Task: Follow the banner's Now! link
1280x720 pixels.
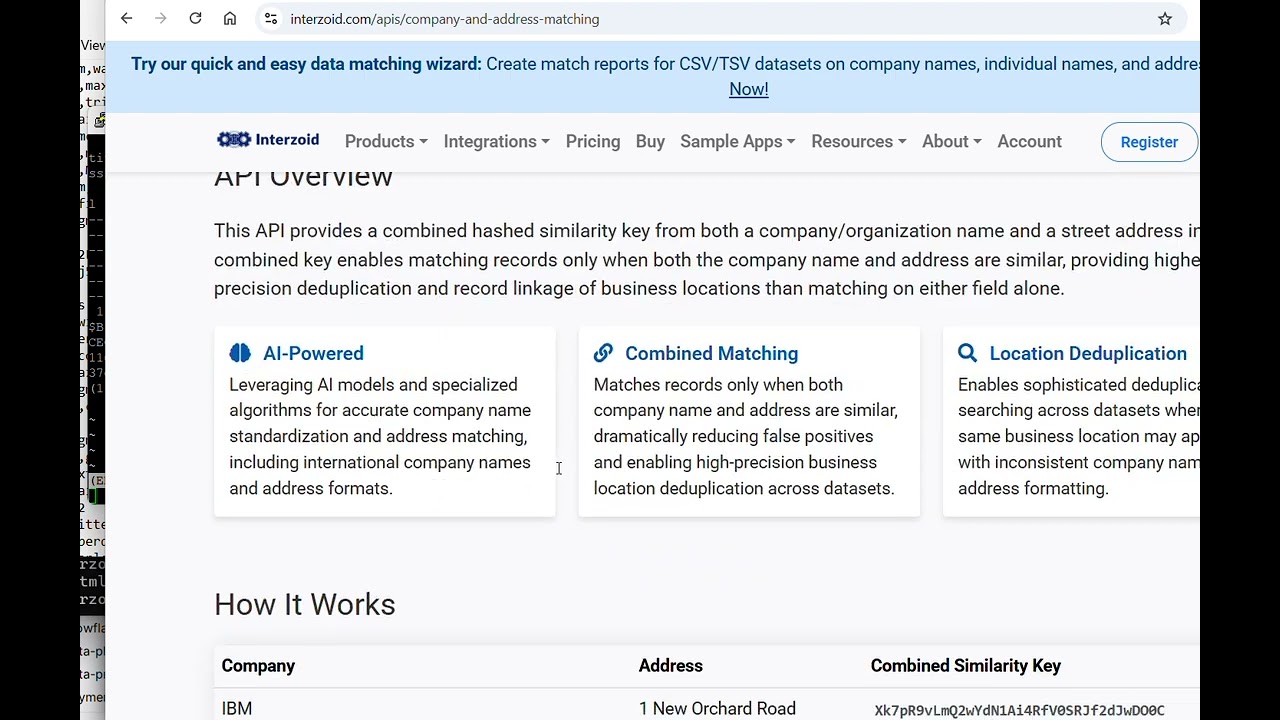Action: [749, 89]
